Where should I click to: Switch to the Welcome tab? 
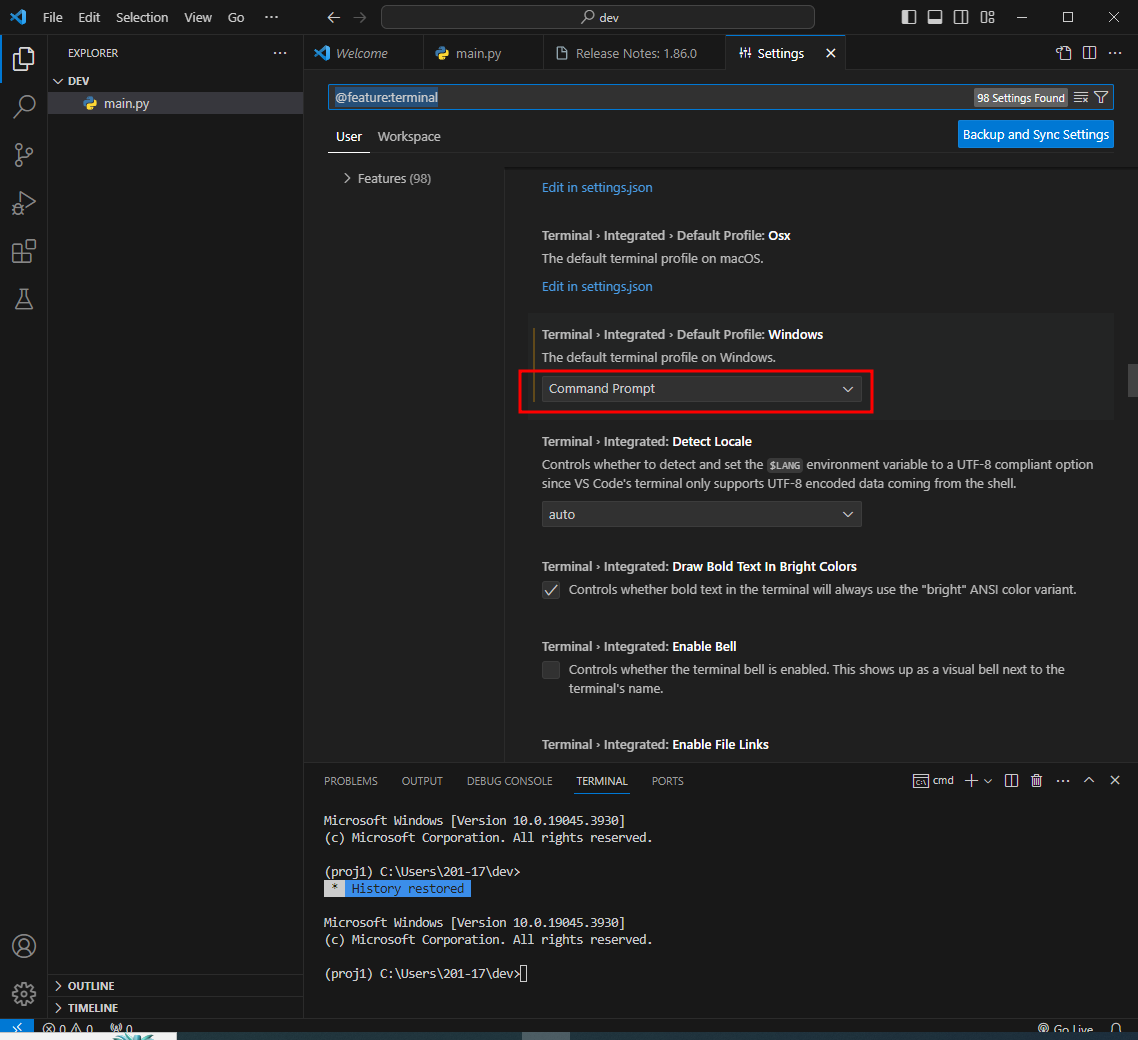pos(361,53)
